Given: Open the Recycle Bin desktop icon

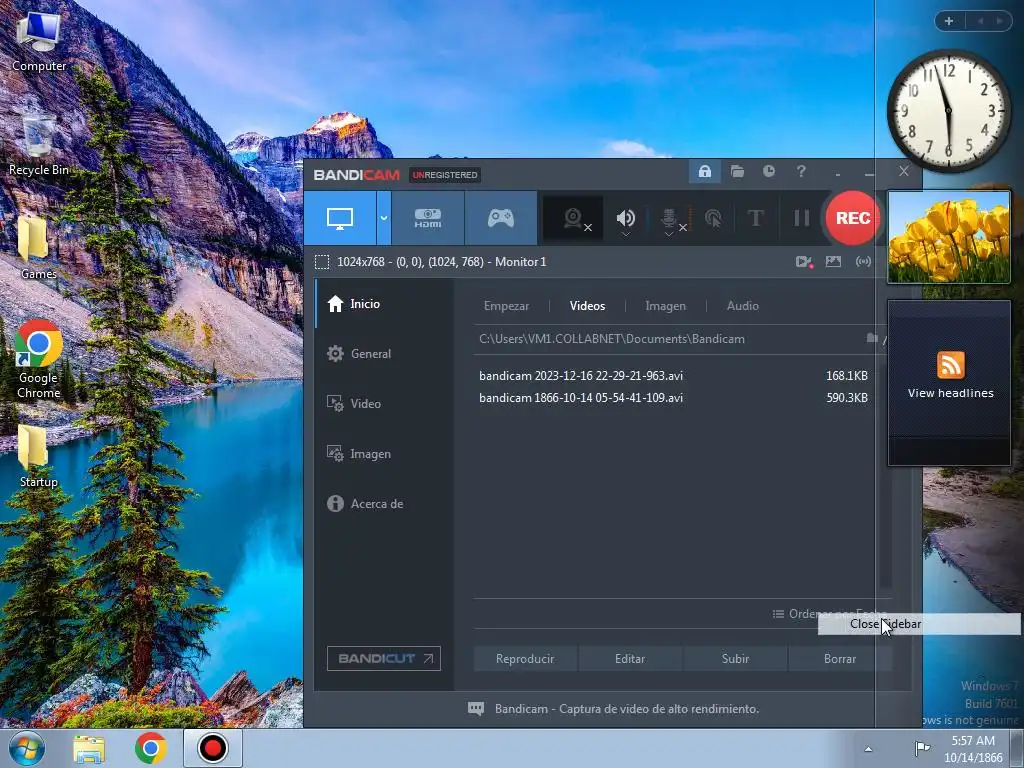Looking at the screenshot, I should tap(39, 145).
